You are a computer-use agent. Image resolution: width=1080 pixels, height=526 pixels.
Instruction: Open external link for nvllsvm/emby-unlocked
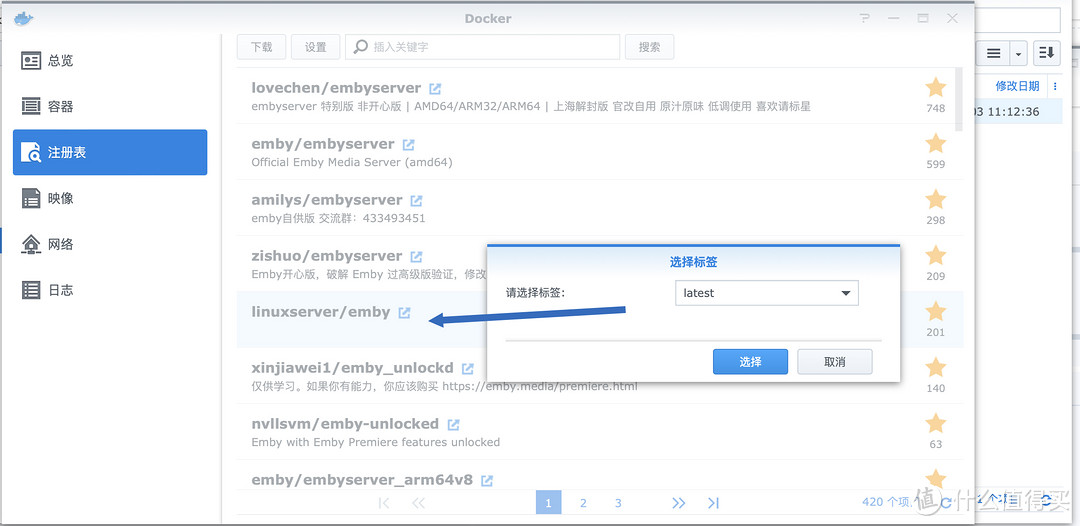tap(453, 424)
